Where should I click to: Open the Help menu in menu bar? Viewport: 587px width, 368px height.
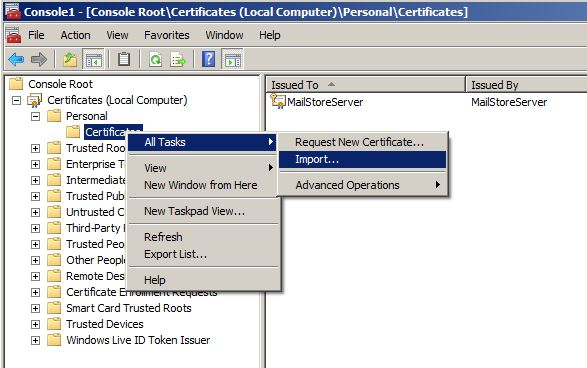click(x=270, y=35)
